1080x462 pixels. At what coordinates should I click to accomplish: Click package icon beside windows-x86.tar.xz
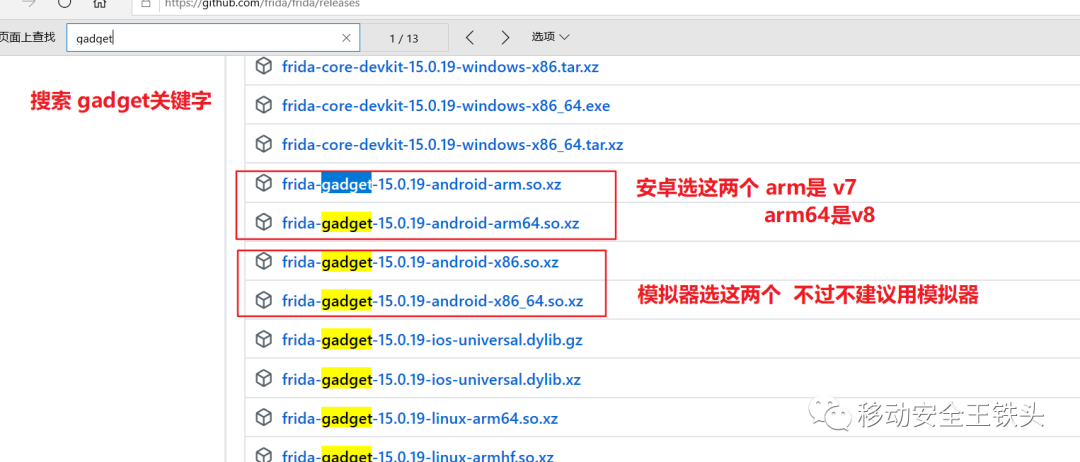coord(262,66)
